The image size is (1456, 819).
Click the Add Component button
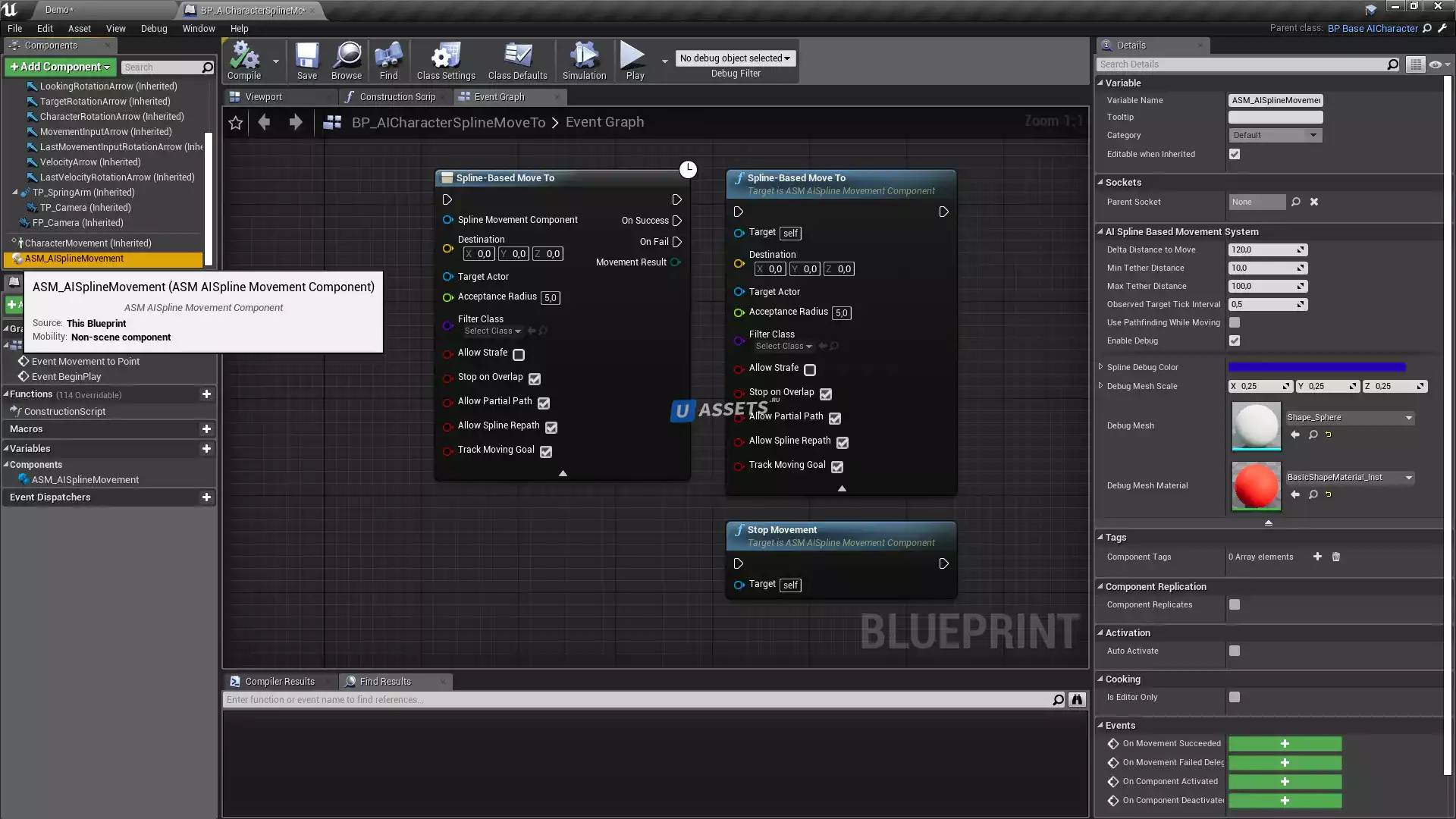60,67
